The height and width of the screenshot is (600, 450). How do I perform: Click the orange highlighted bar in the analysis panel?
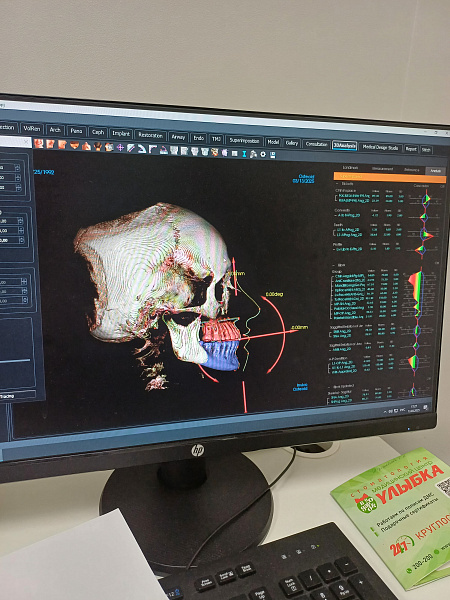coord(390,177)
